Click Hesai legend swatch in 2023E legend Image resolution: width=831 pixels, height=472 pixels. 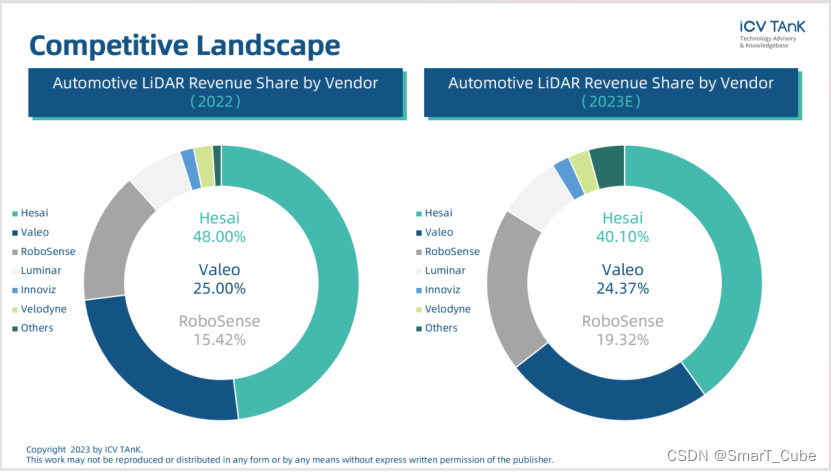coord(419,214)
